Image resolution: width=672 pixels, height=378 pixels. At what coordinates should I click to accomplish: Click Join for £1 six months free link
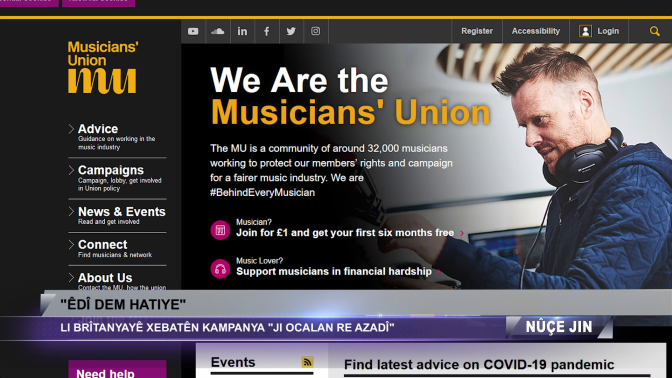345,233
